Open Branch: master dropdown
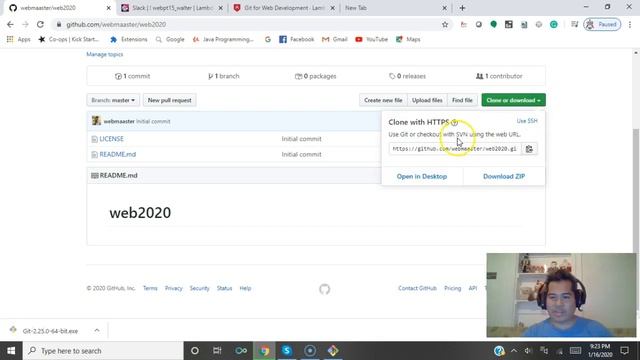The height and width of the screenshot is (360, 640). point(113,100)
